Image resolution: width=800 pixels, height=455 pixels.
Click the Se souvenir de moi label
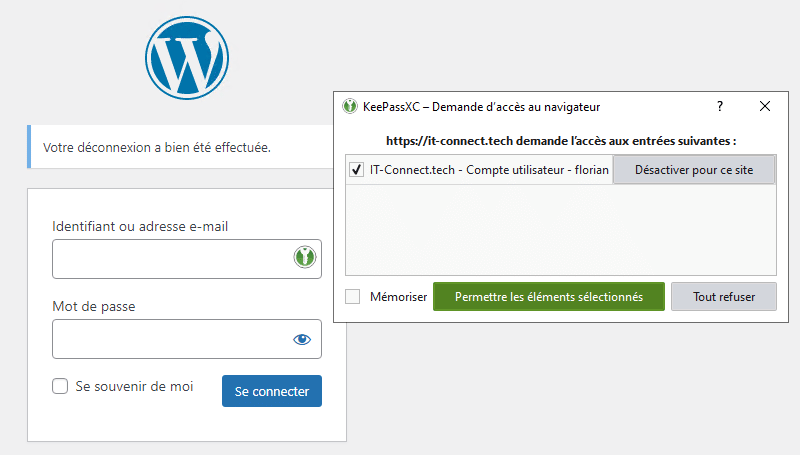134,386
